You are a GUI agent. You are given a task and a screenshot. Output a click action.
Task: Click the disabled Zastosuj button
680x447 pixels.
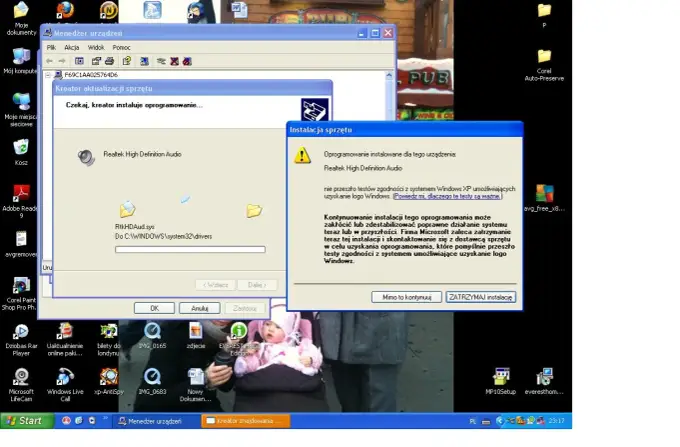coord(245,308)
